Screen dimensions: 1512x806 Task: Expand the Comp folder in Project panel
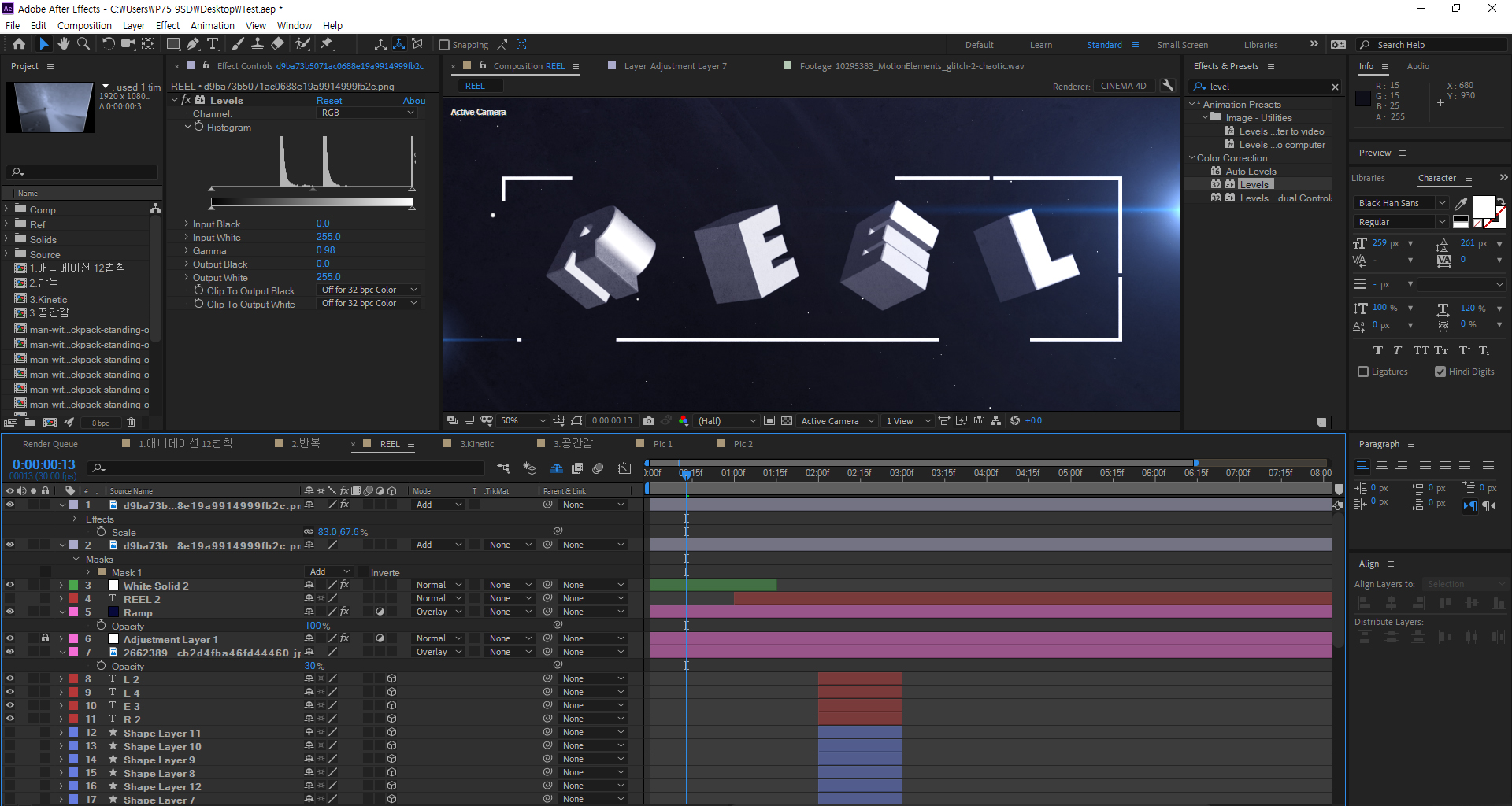click(x=7, y=209)
